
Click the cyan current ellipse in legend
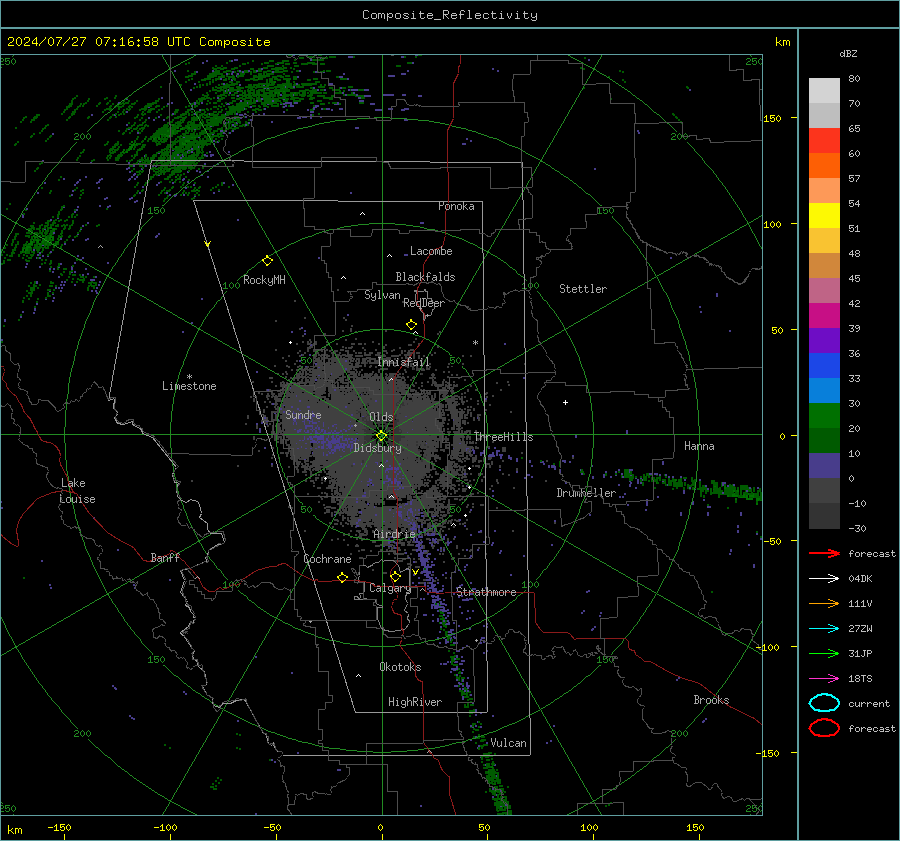[x=824, y=703]
